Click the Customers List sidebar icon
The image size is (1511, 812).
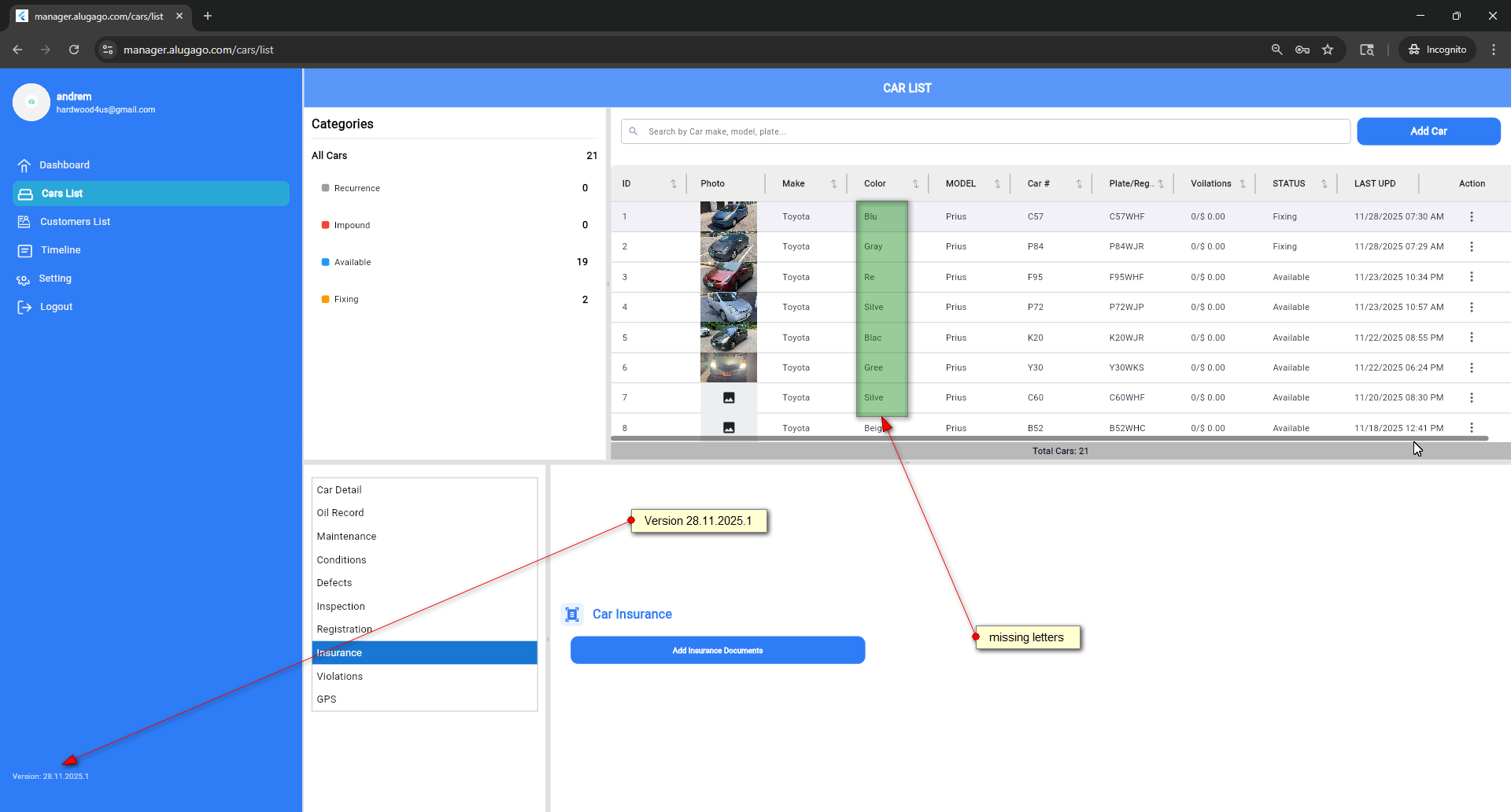[x=24, y=222]
